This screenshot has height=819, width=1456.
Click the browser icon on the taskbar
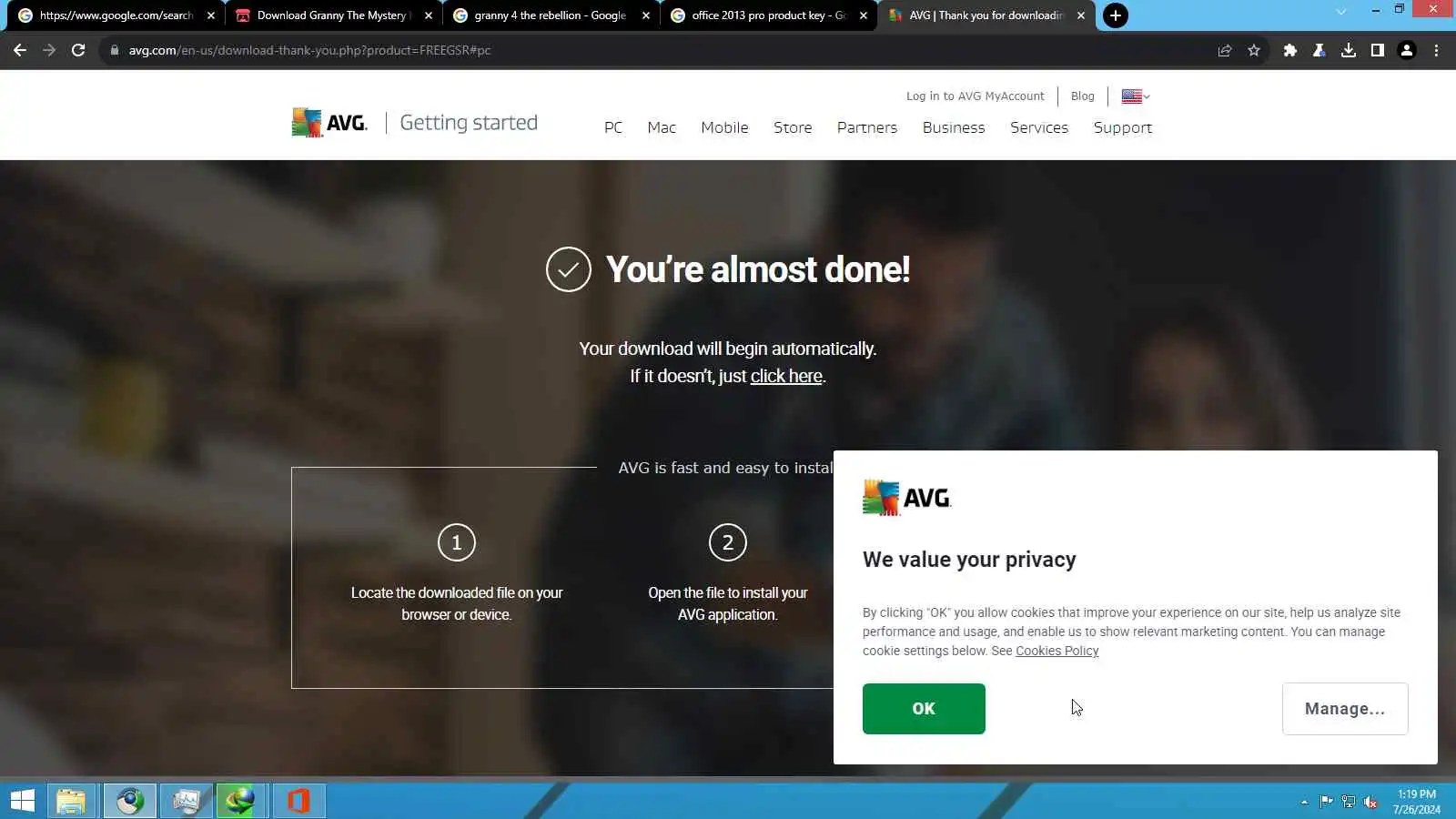(129, 801)
